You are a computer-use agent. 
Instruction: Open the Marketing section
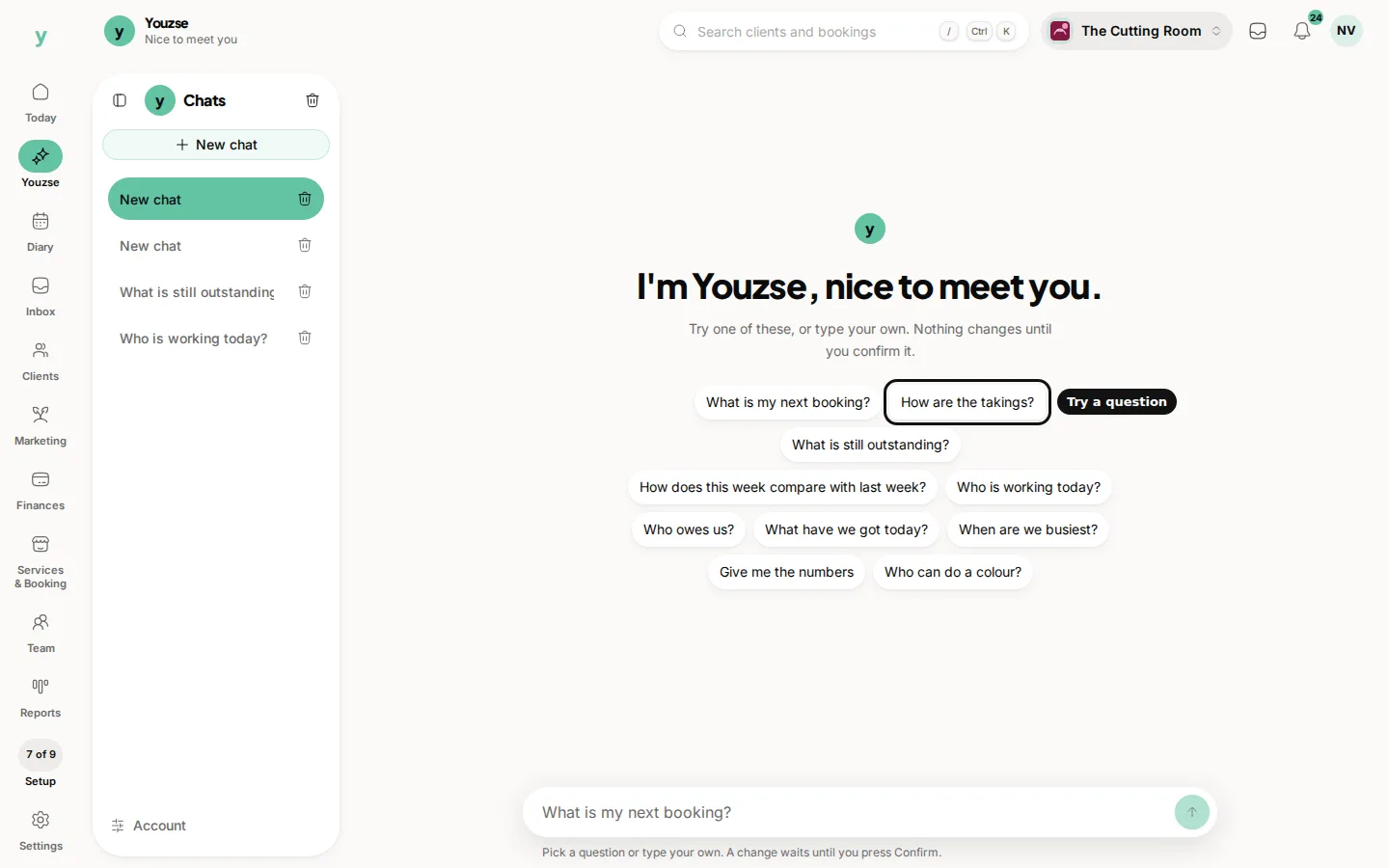click(41, 426)
